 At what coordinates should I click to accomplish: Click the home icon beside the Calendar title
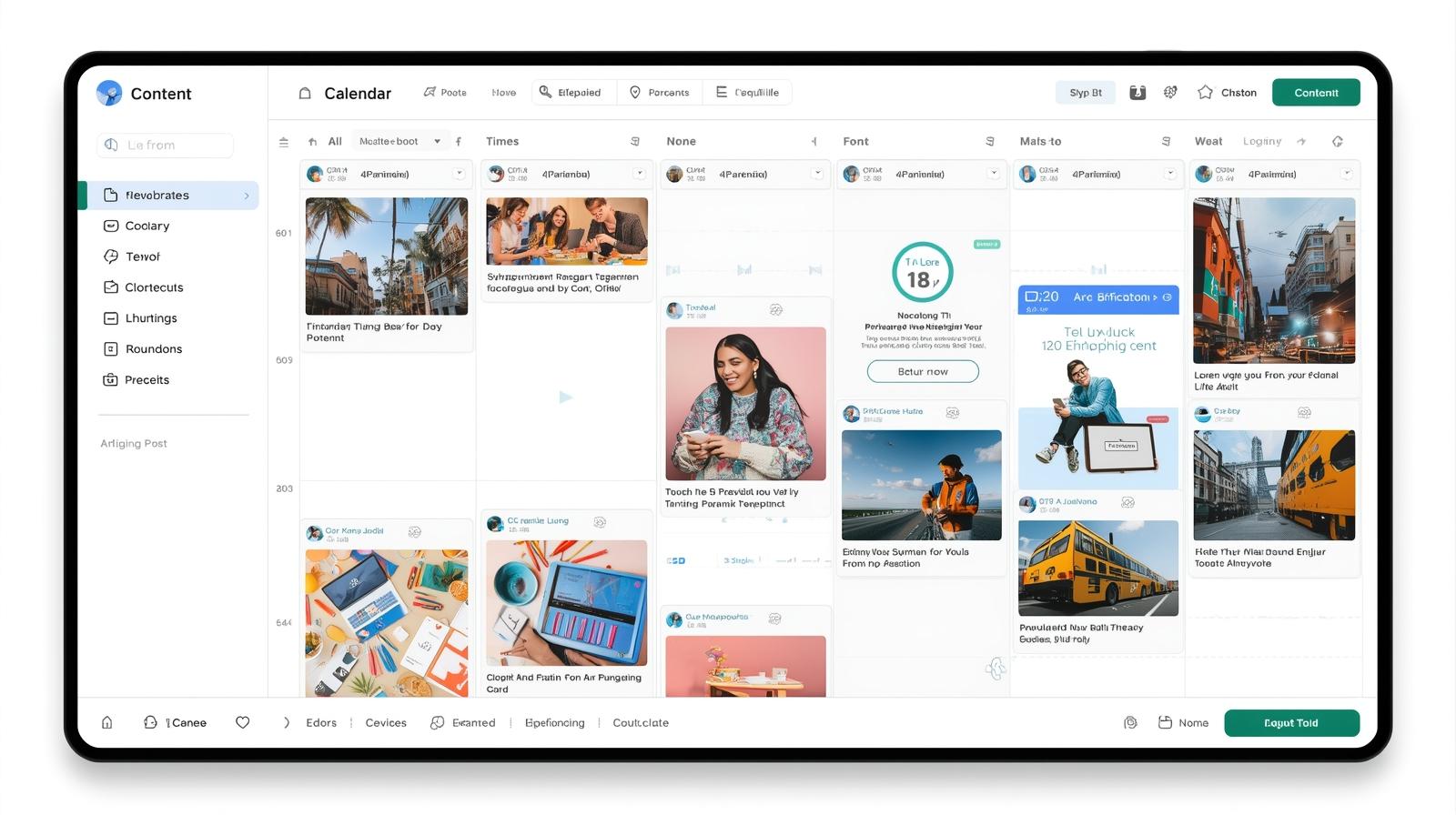click(x=305, y=94)
